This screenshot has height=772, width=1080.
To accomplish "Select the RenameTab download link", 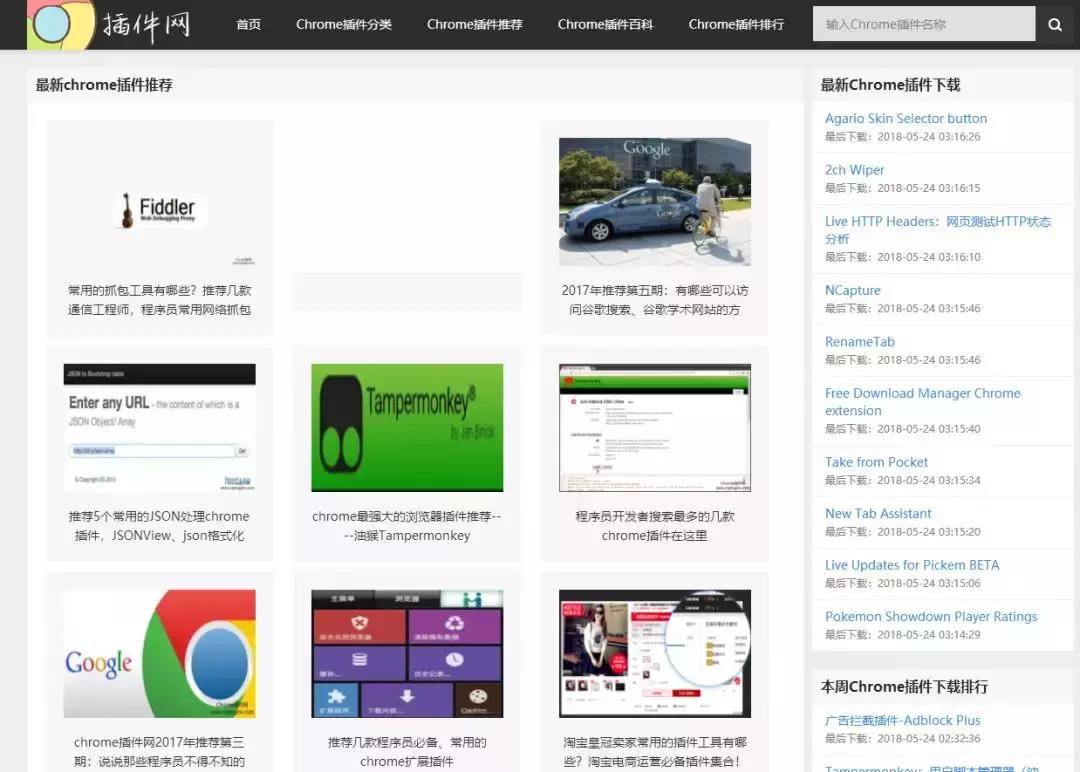I will [x=860, y=341].
